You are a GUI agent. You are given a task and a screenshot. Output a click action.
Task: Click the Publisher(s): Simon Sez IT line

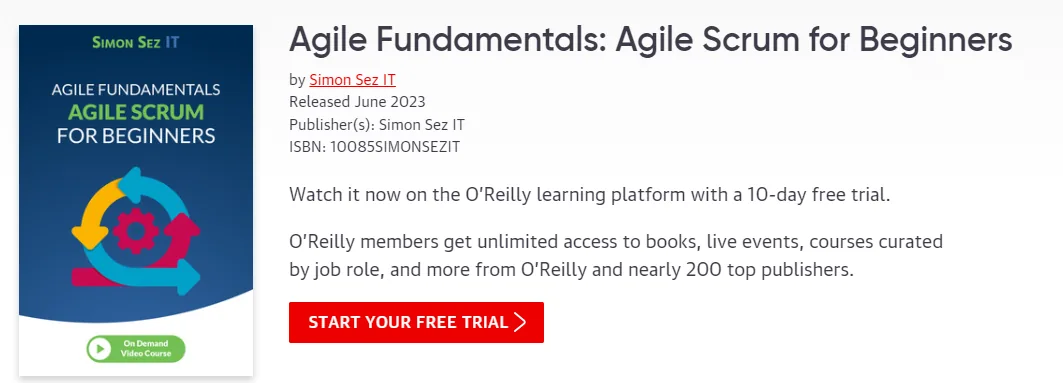coord(377,125)
